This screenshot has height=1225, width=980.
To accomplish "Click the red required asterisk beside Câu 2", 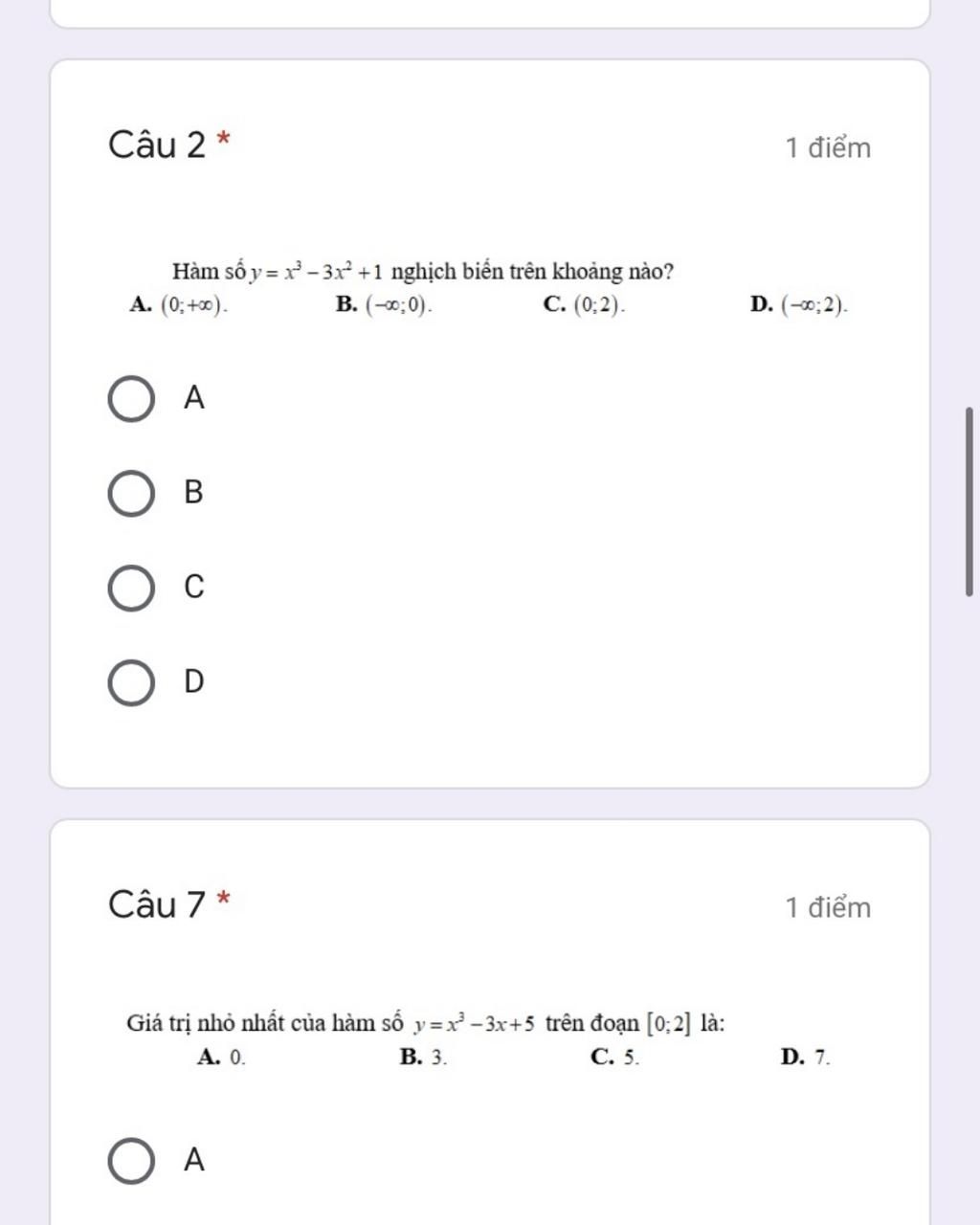I will pos(224,139).
